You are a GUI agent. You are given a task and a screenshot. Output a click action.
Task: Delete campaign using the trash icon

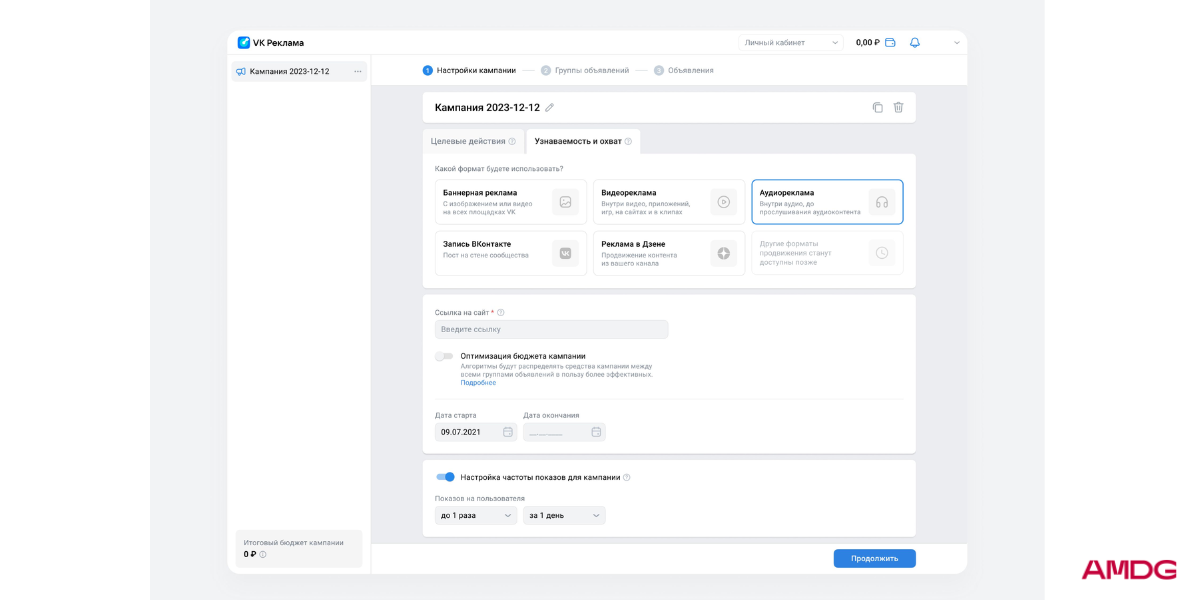click(x=898, y=108)
